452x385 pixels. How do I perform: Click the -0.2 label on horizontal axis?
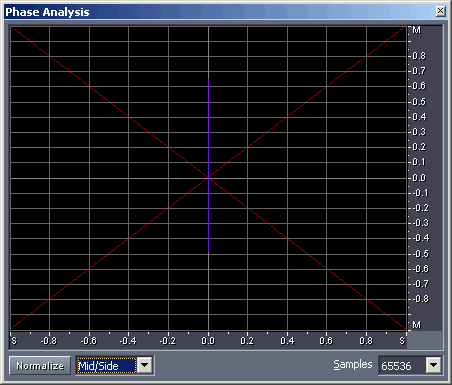[168, 341]
